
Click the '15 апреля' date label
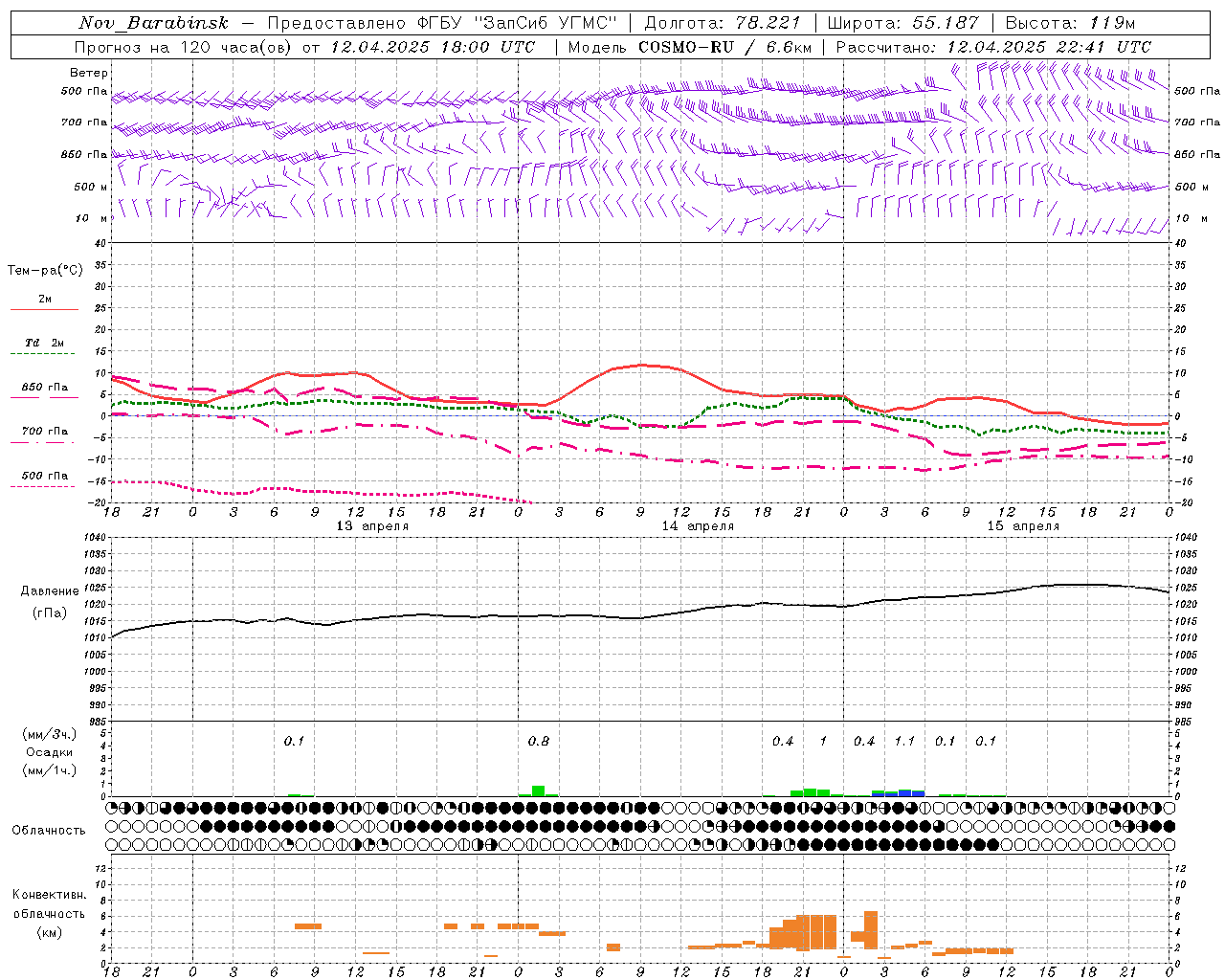[x=1023, y=526]
